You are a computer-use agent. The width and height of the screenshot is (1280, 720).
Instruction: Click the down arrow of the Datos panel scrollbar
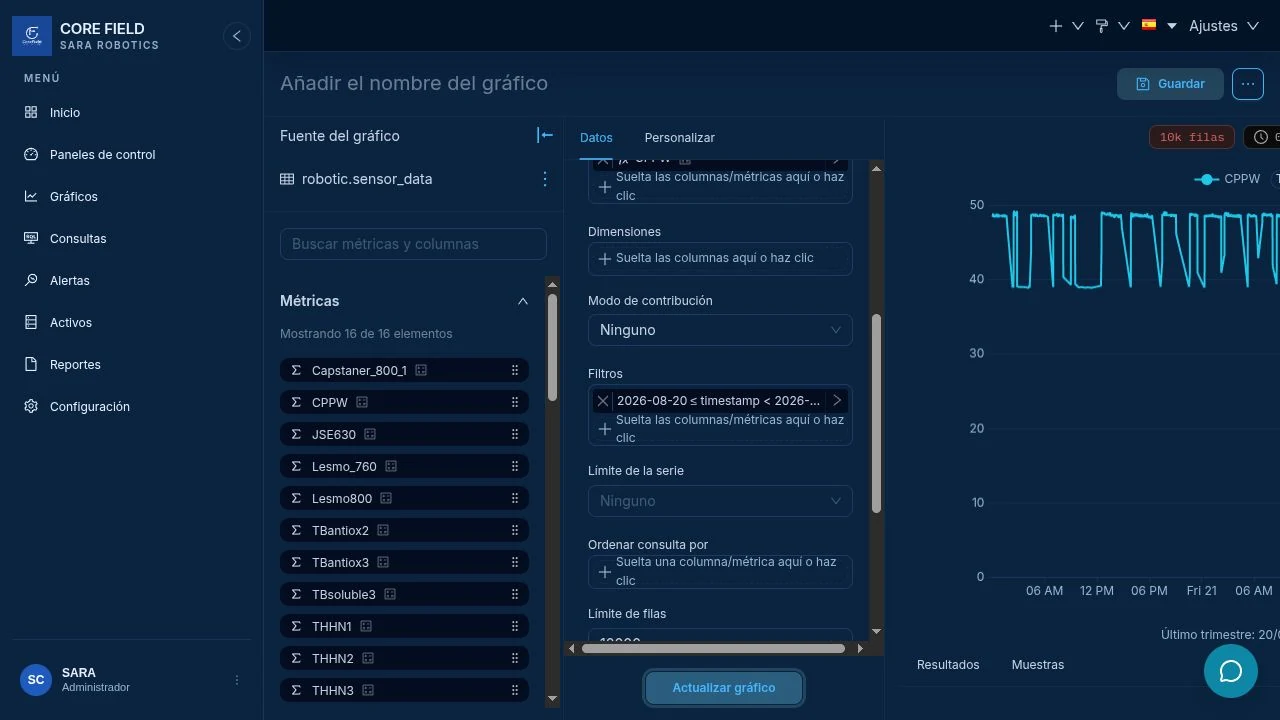click(877, 632)
